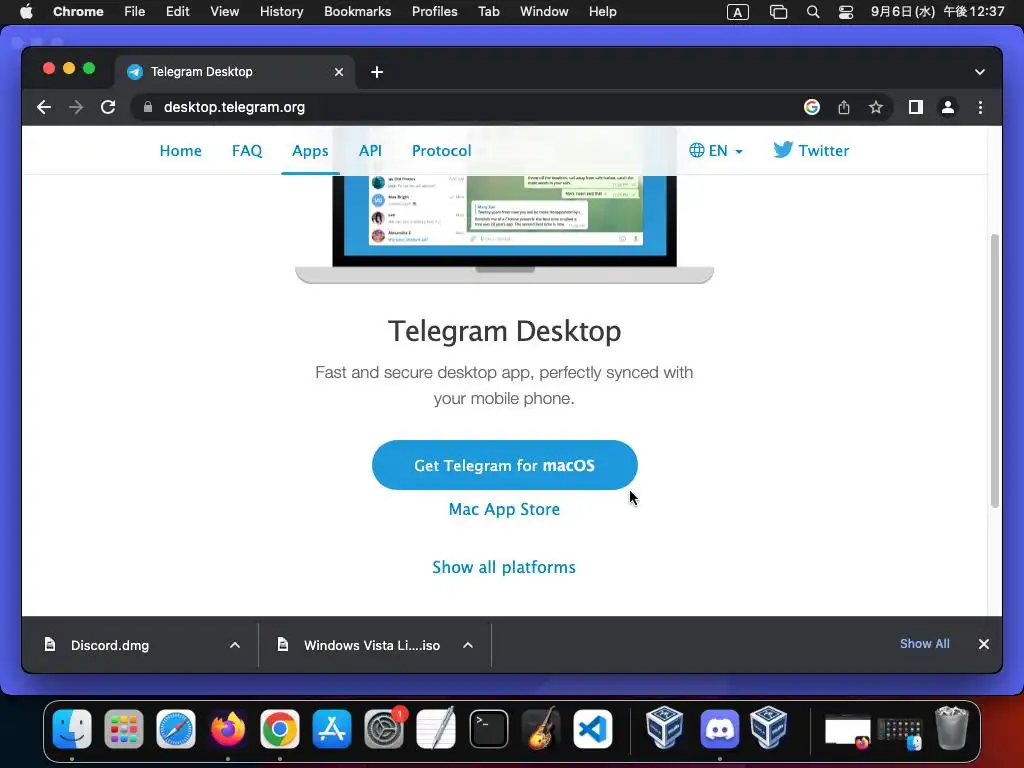The image size is (1024, 768).
Task: Click the forward navigation arrow
Action: pos(76,107)
